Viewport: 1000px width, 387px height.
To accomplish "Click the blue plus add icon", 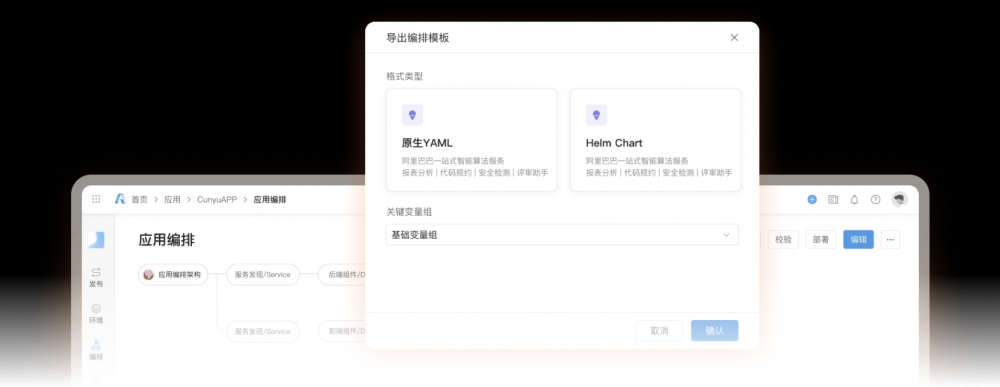I will point(812,200).
